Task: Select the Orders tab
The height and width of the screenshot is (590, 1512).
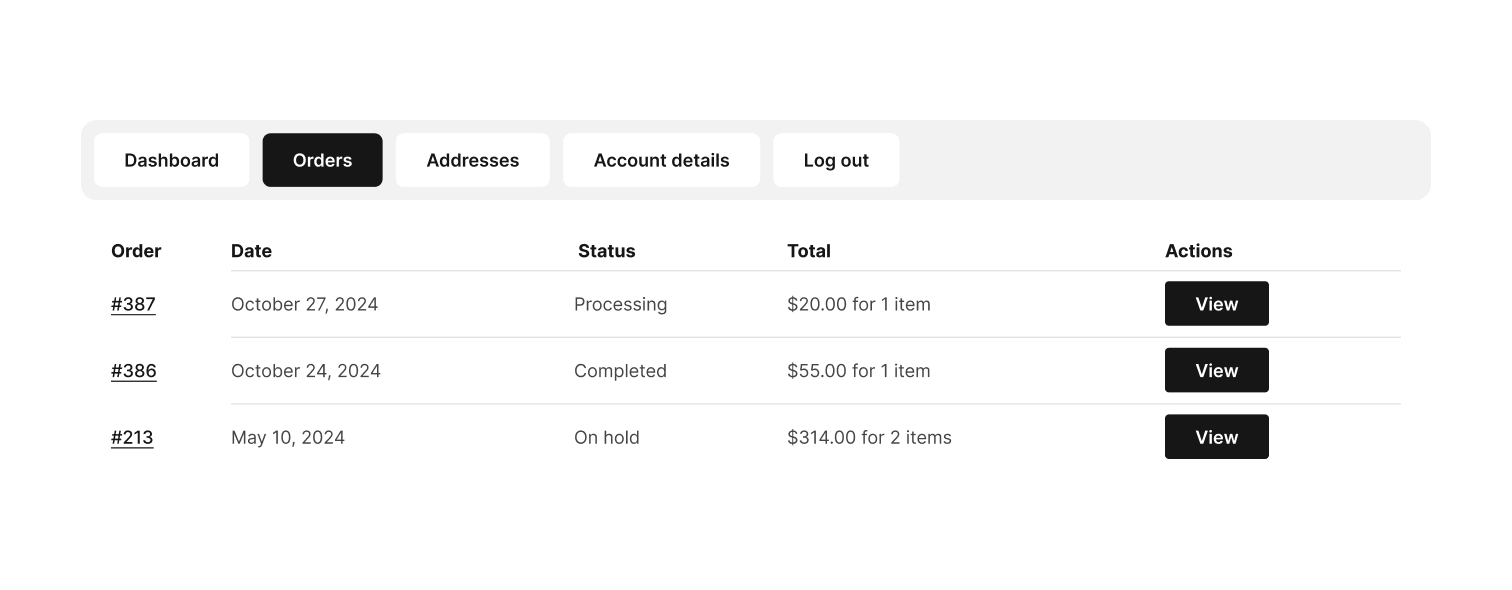Action: tap(322, 160)
